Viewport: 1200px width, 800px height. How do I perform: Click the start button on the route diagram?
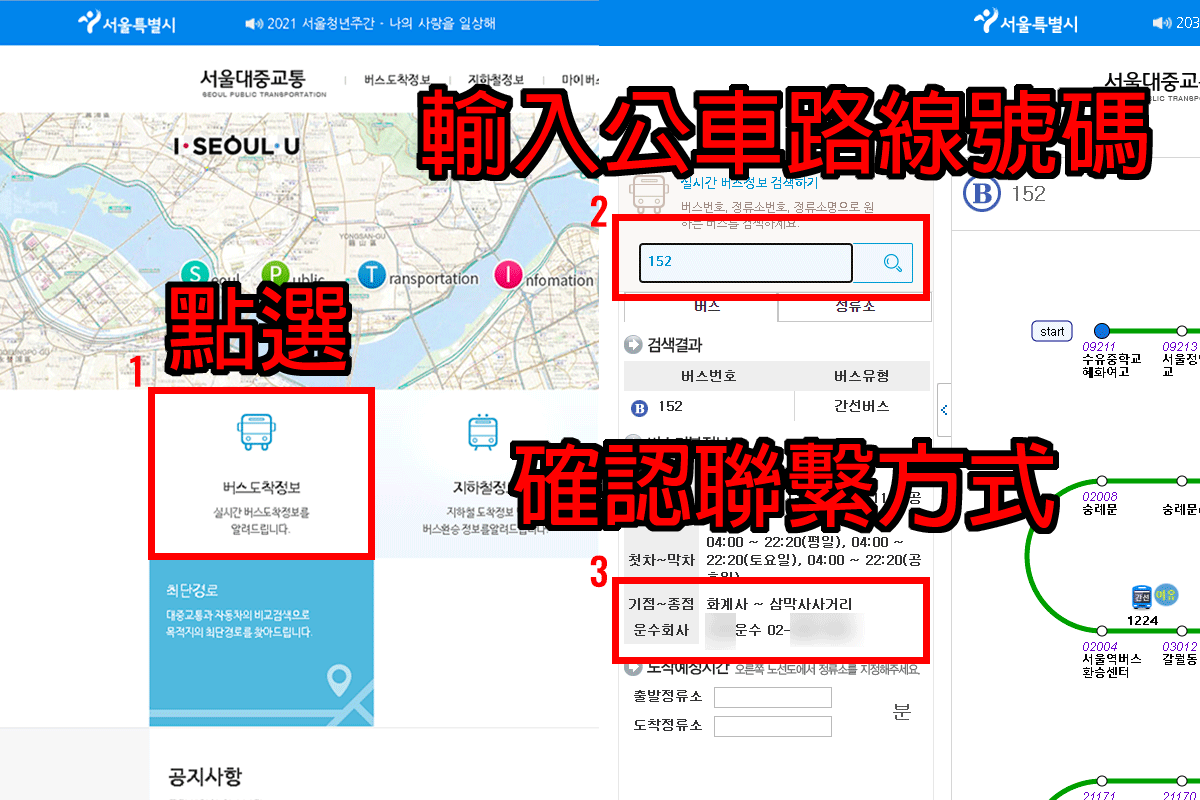pyautogui.click(x=1051, y=330)
